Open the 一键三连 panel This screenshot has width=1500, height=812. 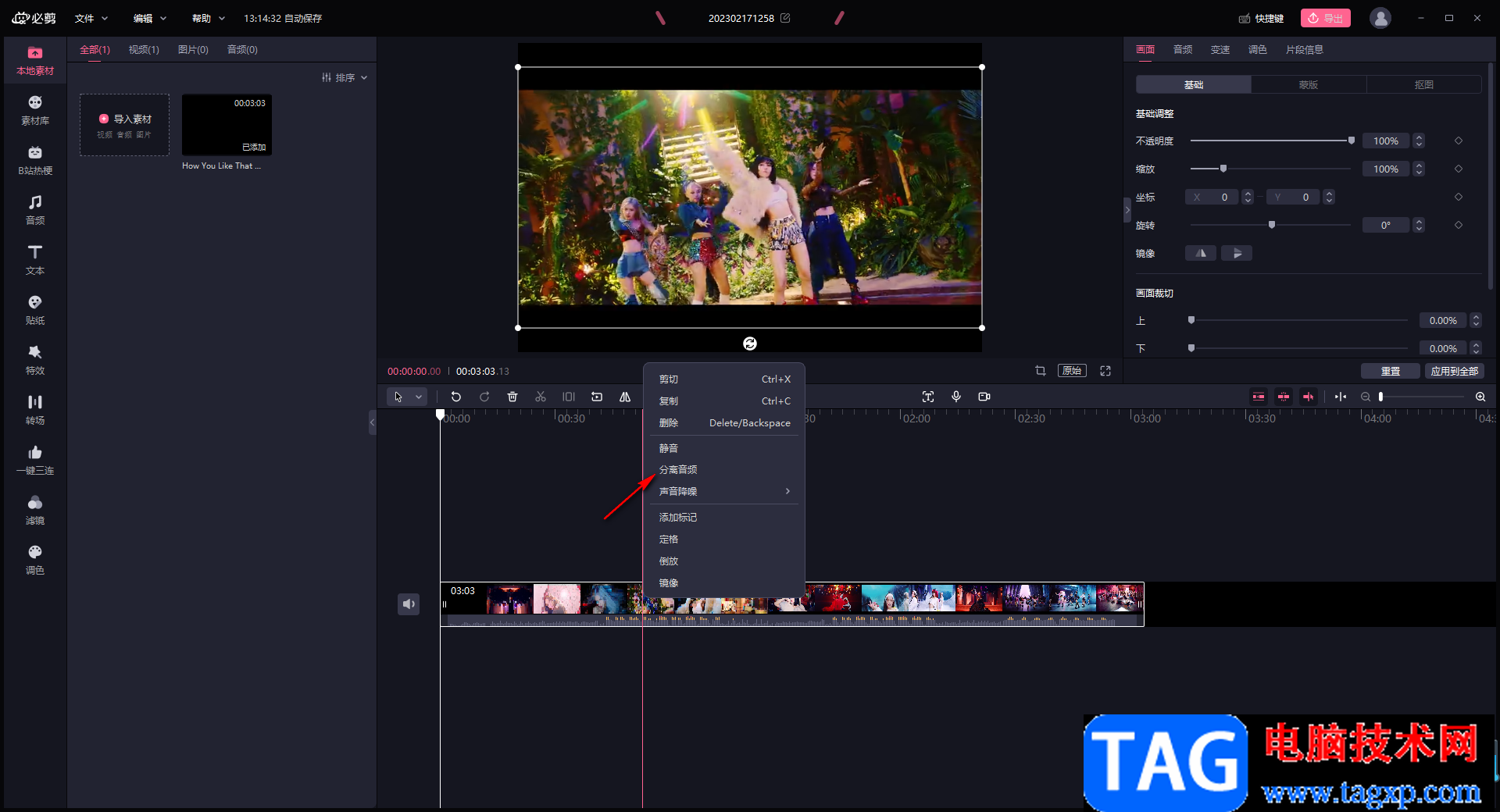35,461
